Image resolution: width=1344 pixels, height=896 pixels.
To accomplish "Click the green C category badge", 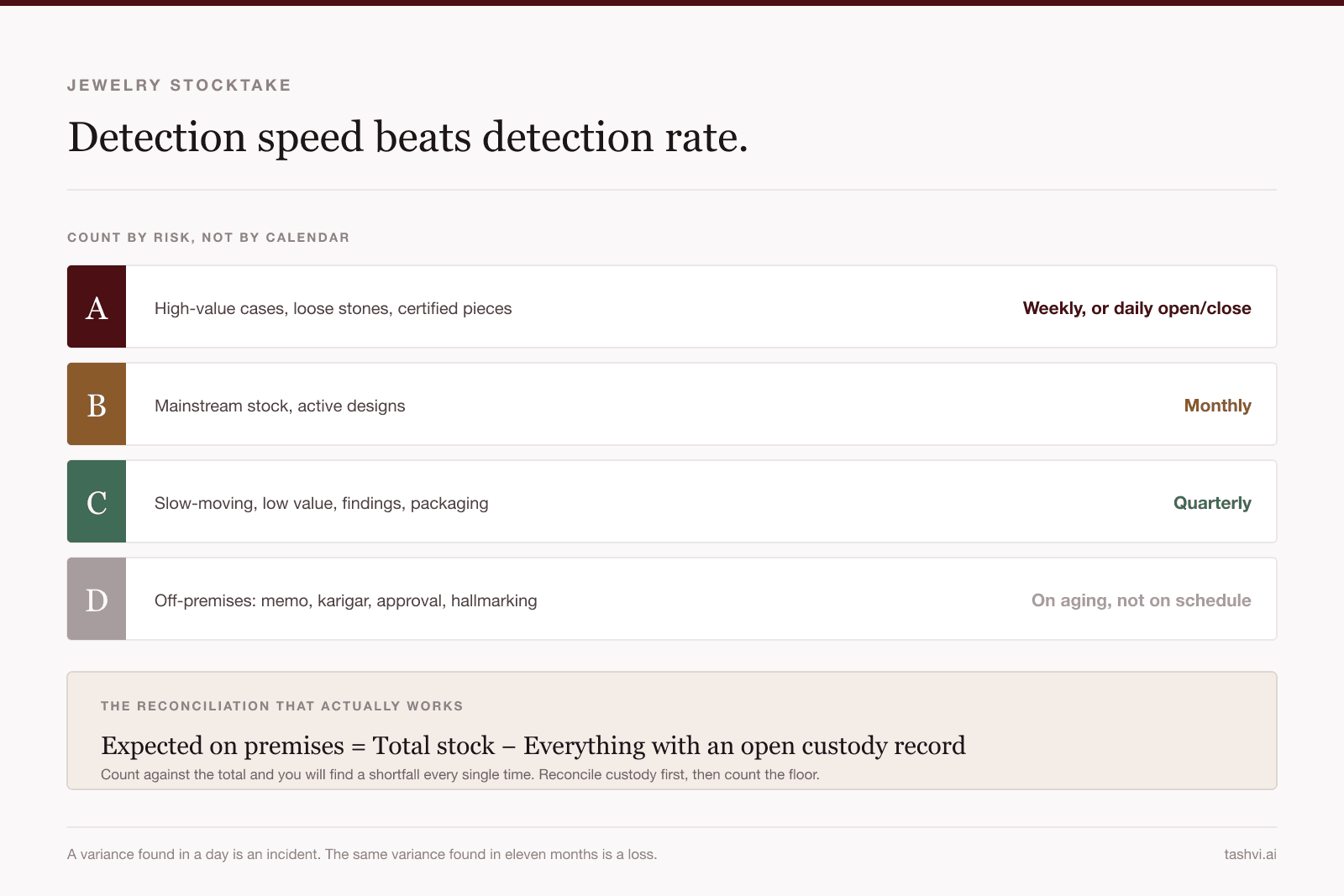I will pyautogui.click(x=97, y=501).
